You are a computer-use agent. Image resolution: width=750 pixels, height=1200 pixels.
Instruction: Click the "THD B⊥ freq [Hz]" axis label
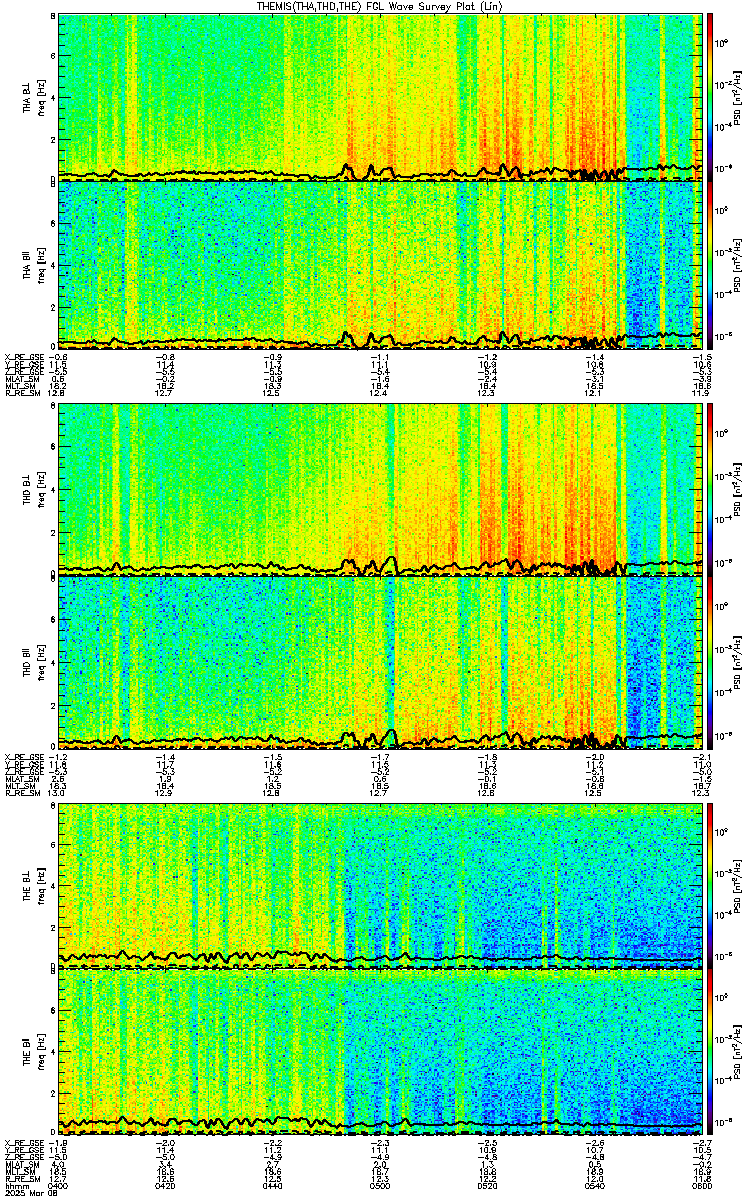(x=32, y=492)
